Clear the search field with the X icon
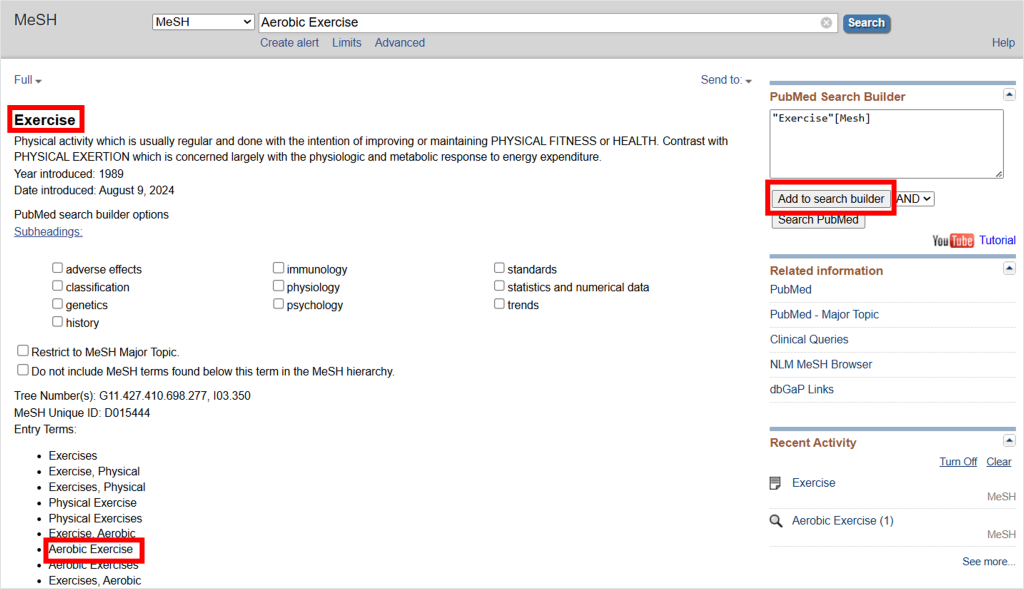This screenshot has width=1024, height=589. click(826, 23)
